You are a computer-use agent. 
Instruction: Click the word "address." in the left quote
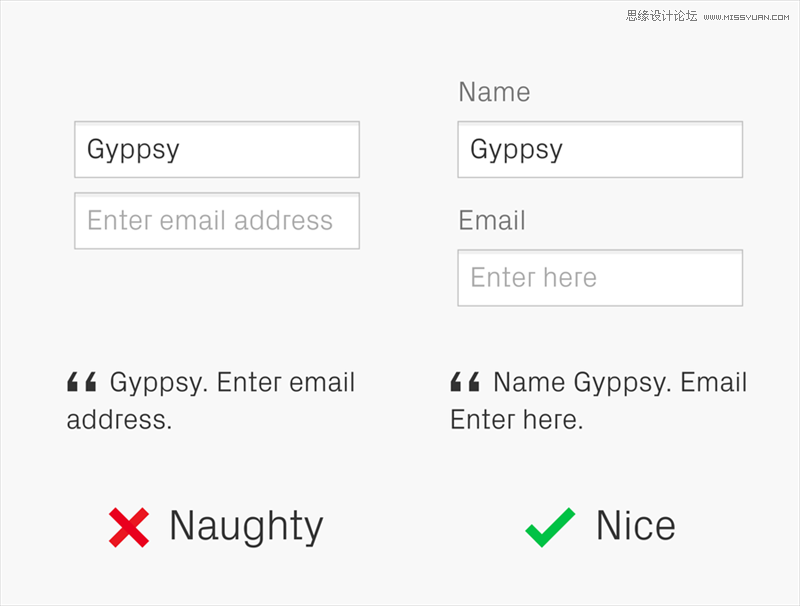(119, 420)
